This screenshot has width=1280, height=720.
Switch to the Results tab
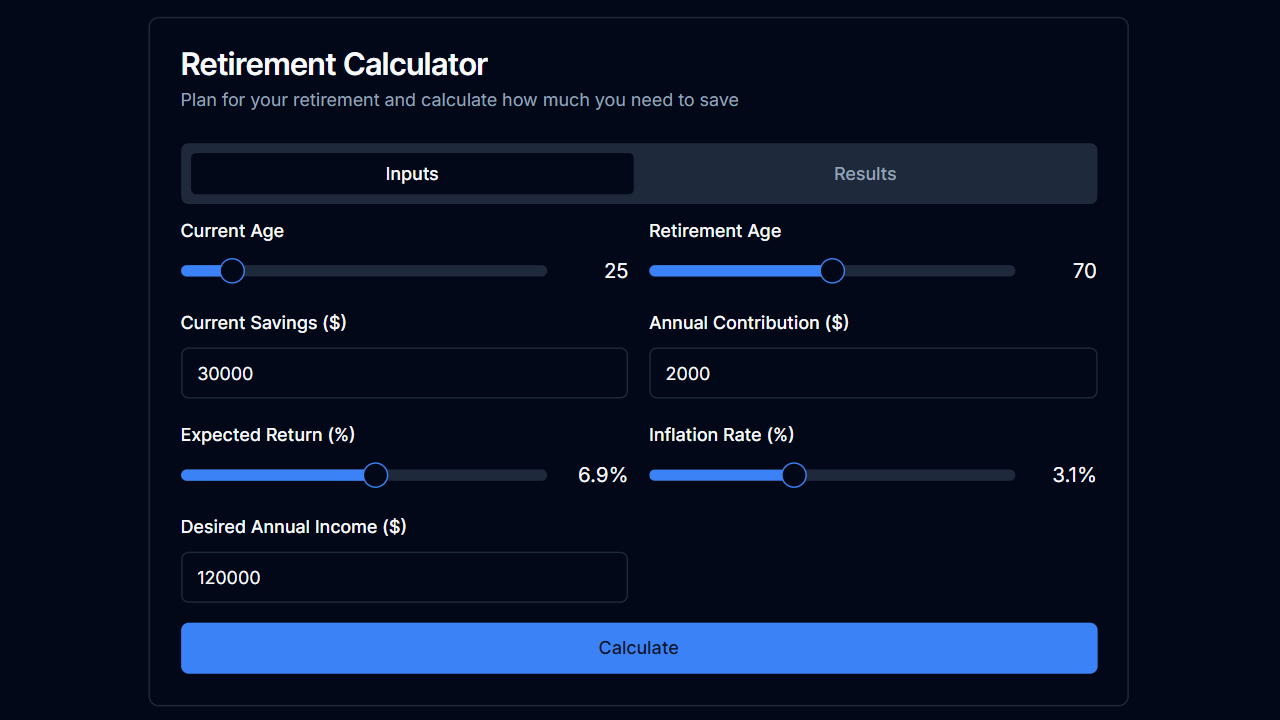865,173
